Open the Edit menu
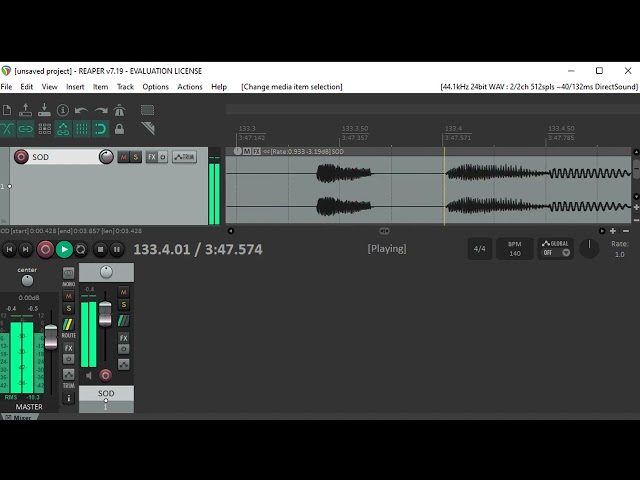The width and height of the screenshot is (640, 480). point(27,87)
